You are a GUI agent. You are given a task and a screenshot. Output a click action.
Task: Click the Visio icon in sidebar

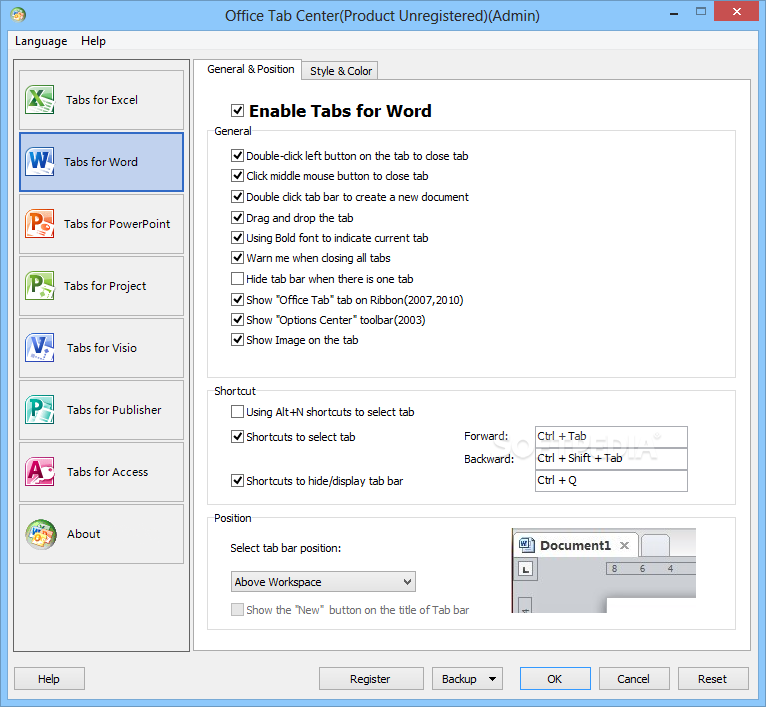(x=40, y=347)
